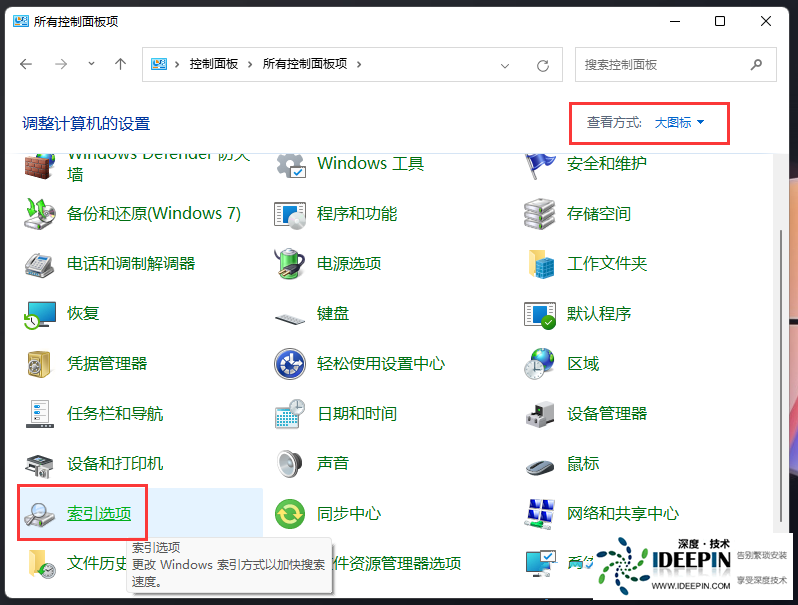This screenshot has height=605, width=798.
Task: Go back with the back arrow
Action: click(26, 64)
